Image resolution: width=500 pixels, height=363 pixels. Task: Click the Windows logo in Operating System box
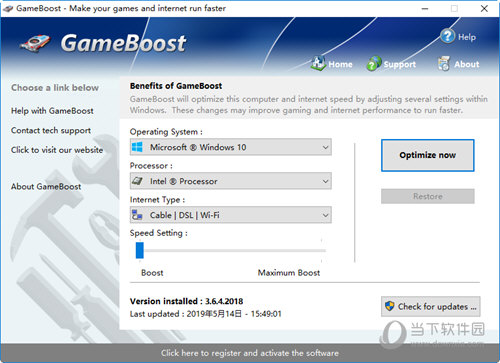[x=137, y=147]
